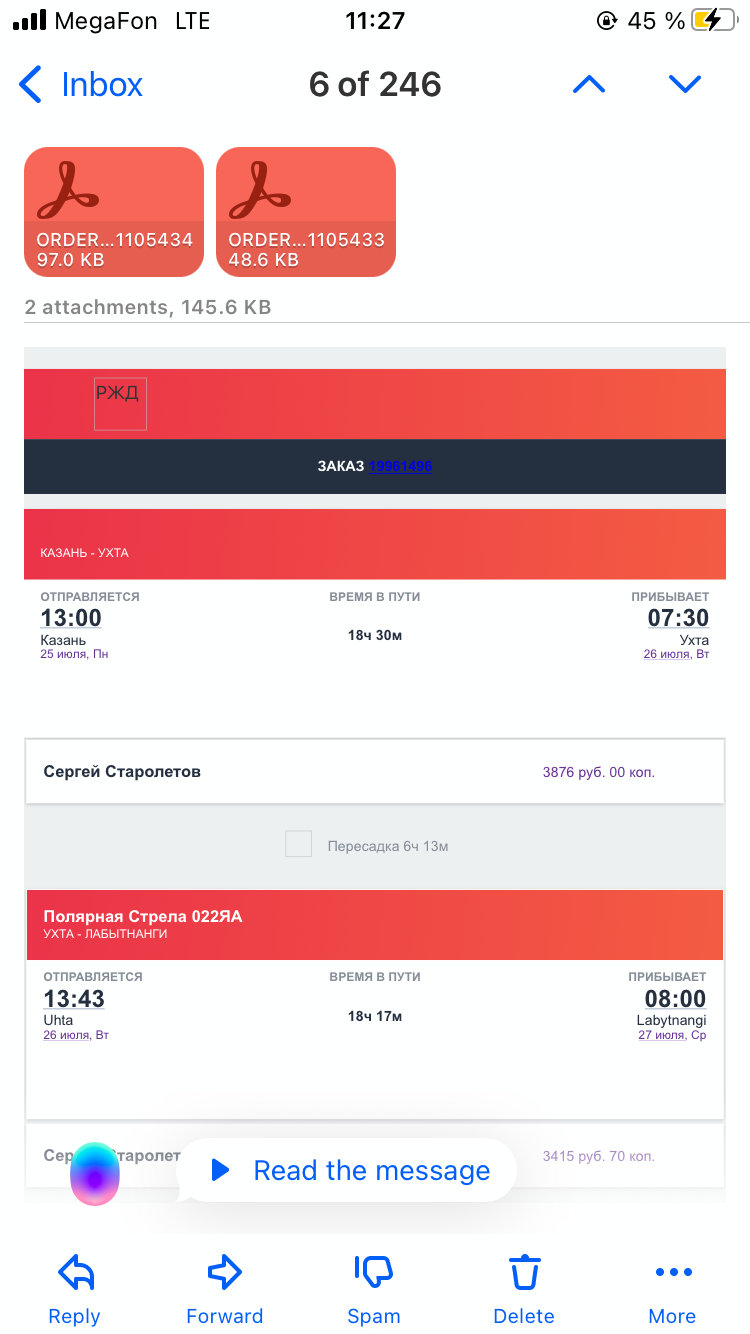
Task: Tap the Read the message button
Action: [347, 1170]
